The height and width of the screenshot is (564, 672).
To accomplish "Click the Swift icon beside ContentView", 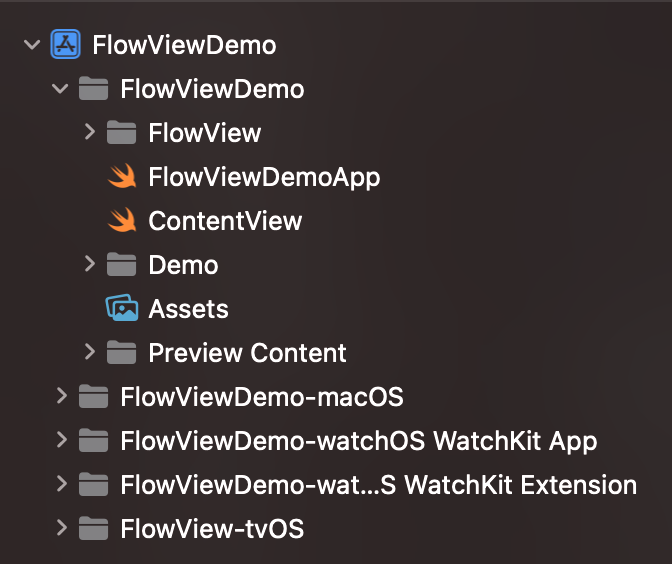I will (x=121, y=221).
